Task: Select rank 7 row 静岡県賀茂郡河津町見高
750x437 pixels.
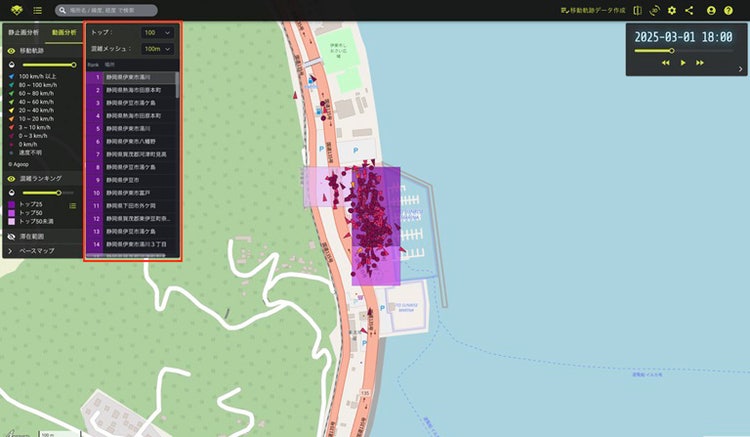Action: coord(132,154)
